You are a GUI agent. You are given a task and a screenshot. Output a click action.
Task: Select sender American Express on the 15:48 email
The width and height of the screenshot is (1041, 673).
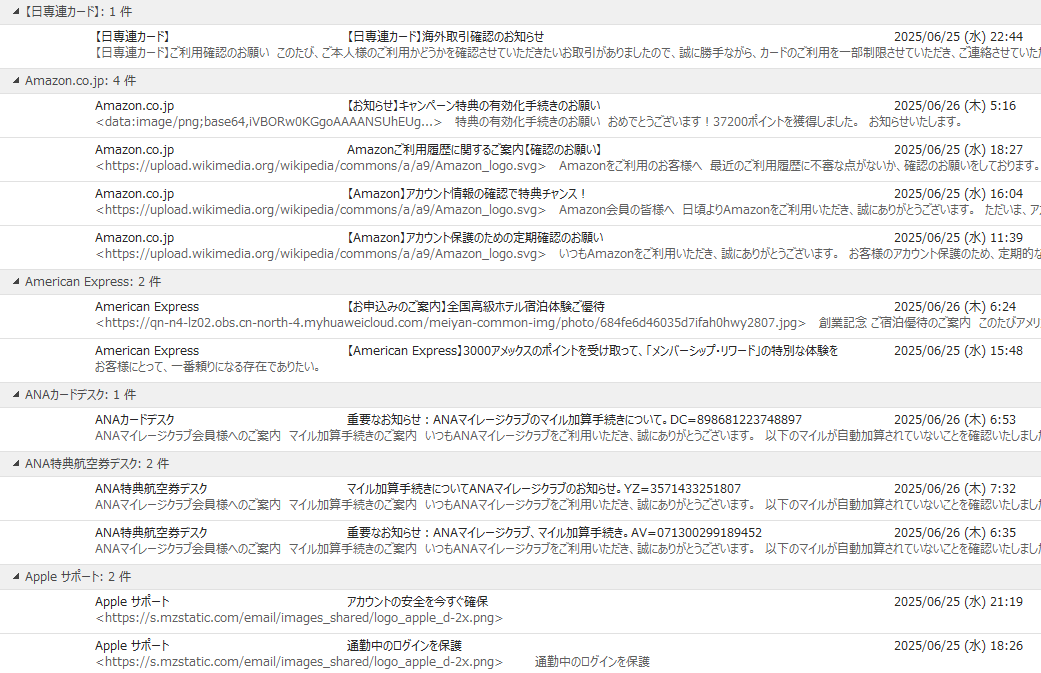[147, 350]
